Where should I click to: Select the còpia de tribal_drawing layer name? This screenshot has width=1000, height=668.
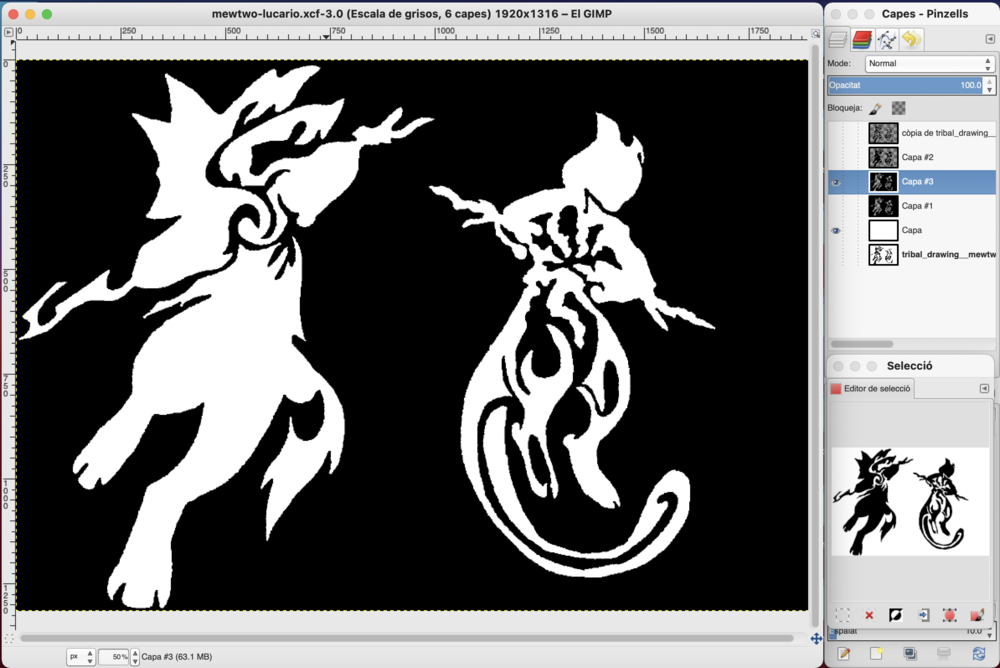(948, 133)
